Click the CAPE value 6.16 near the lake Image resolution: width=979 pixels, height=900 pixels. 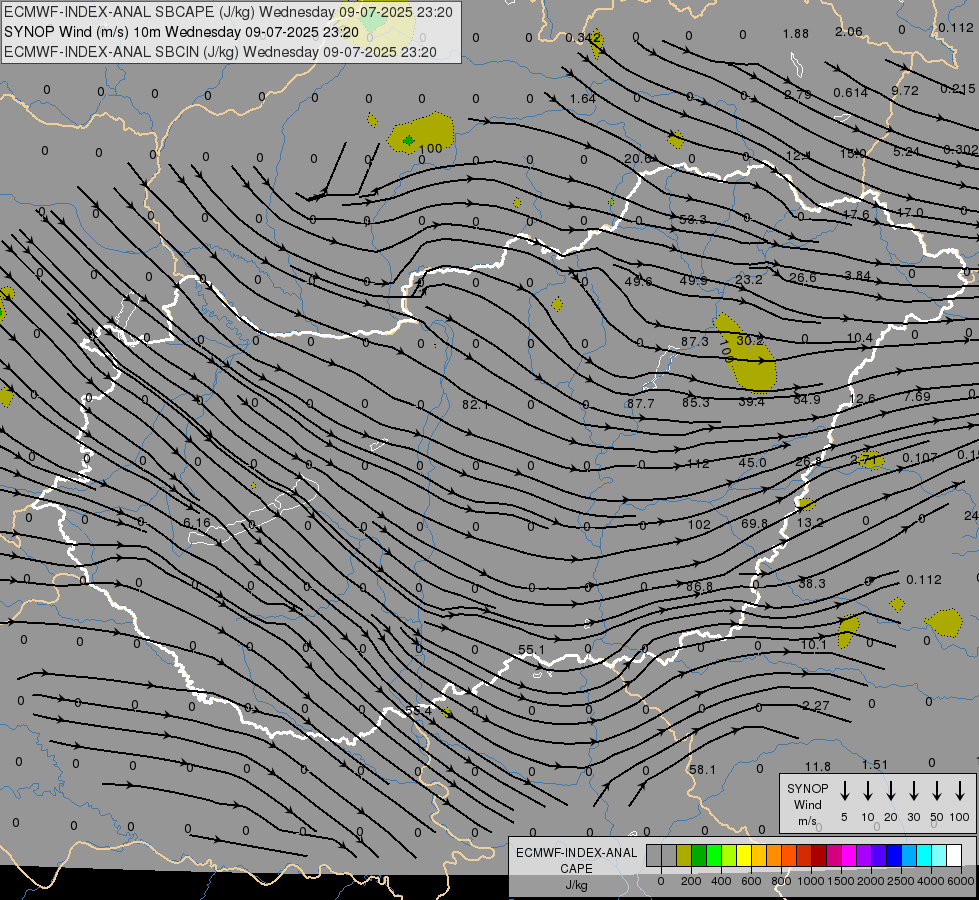pos(197,523)
